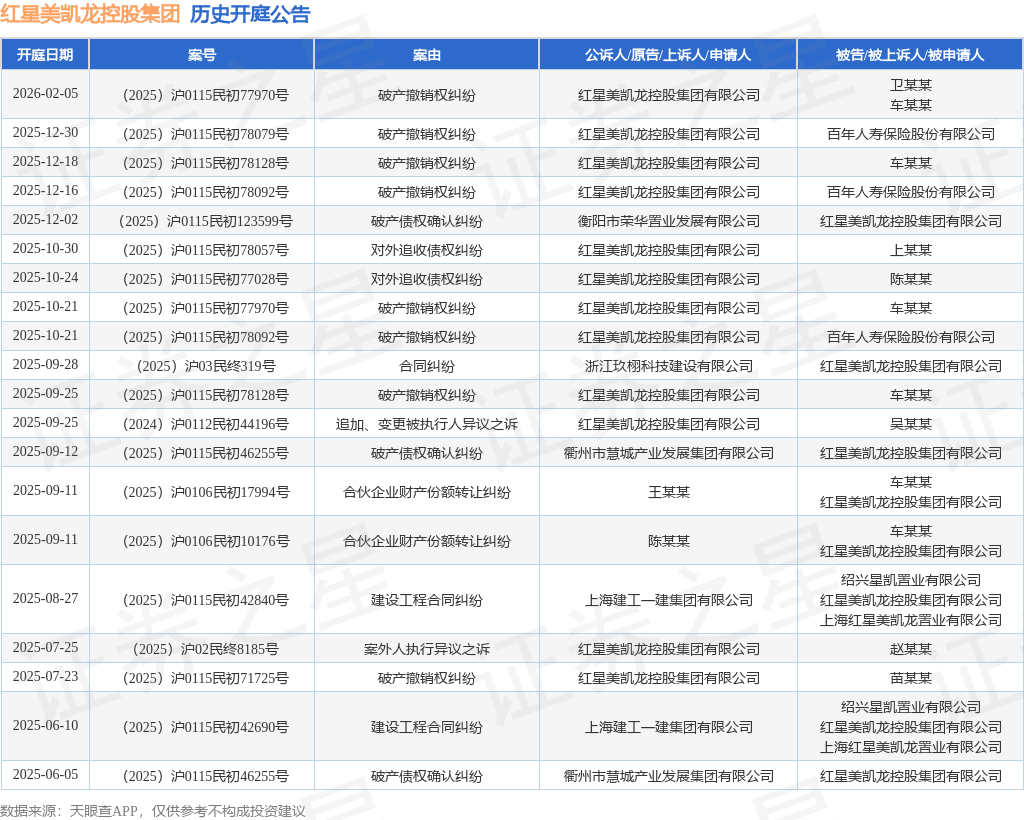
Task: Click case number 沪03民终319号
Action: point(206,366)
